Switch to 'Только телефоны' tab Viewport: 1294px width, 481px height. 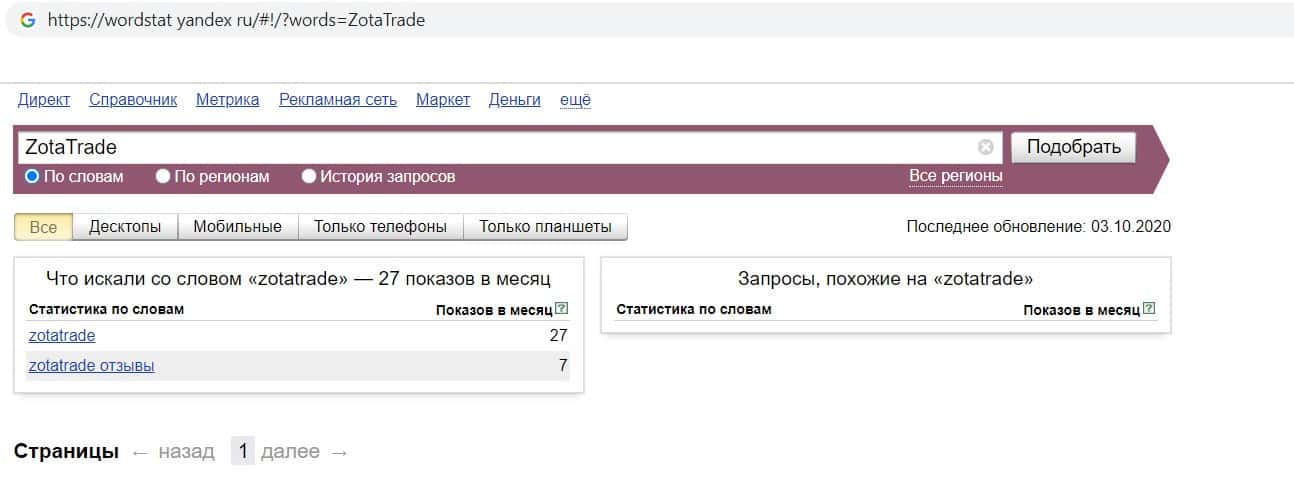pos(380,227)
